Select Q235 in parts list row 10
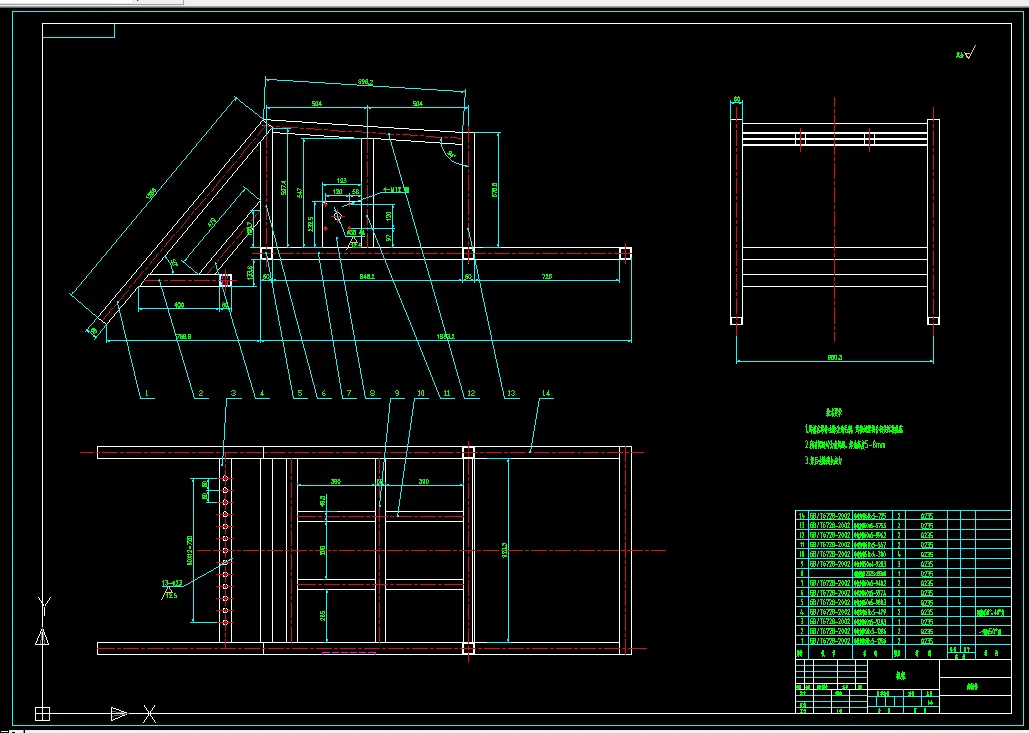 (x=926, y=555)
